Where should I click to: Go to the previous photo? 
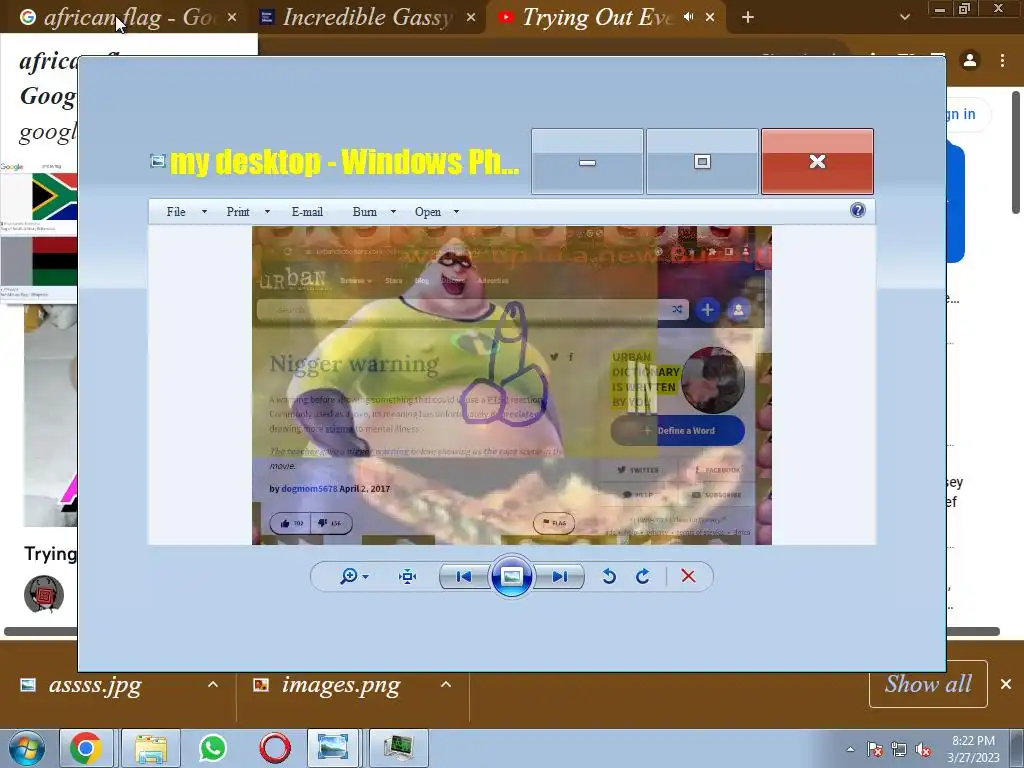(x=464, y=577)
